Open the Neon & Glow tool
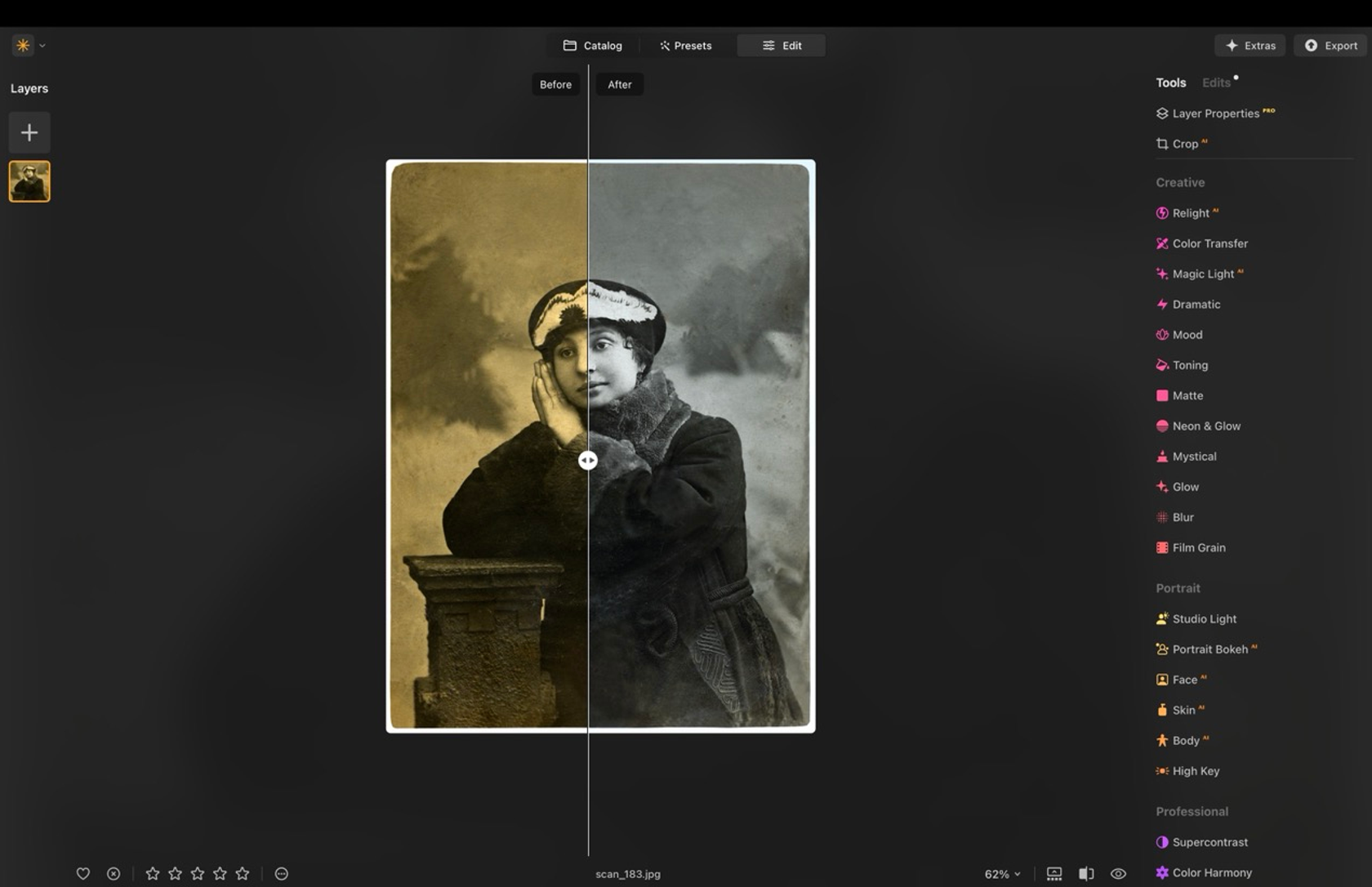 coord(1206,426)
